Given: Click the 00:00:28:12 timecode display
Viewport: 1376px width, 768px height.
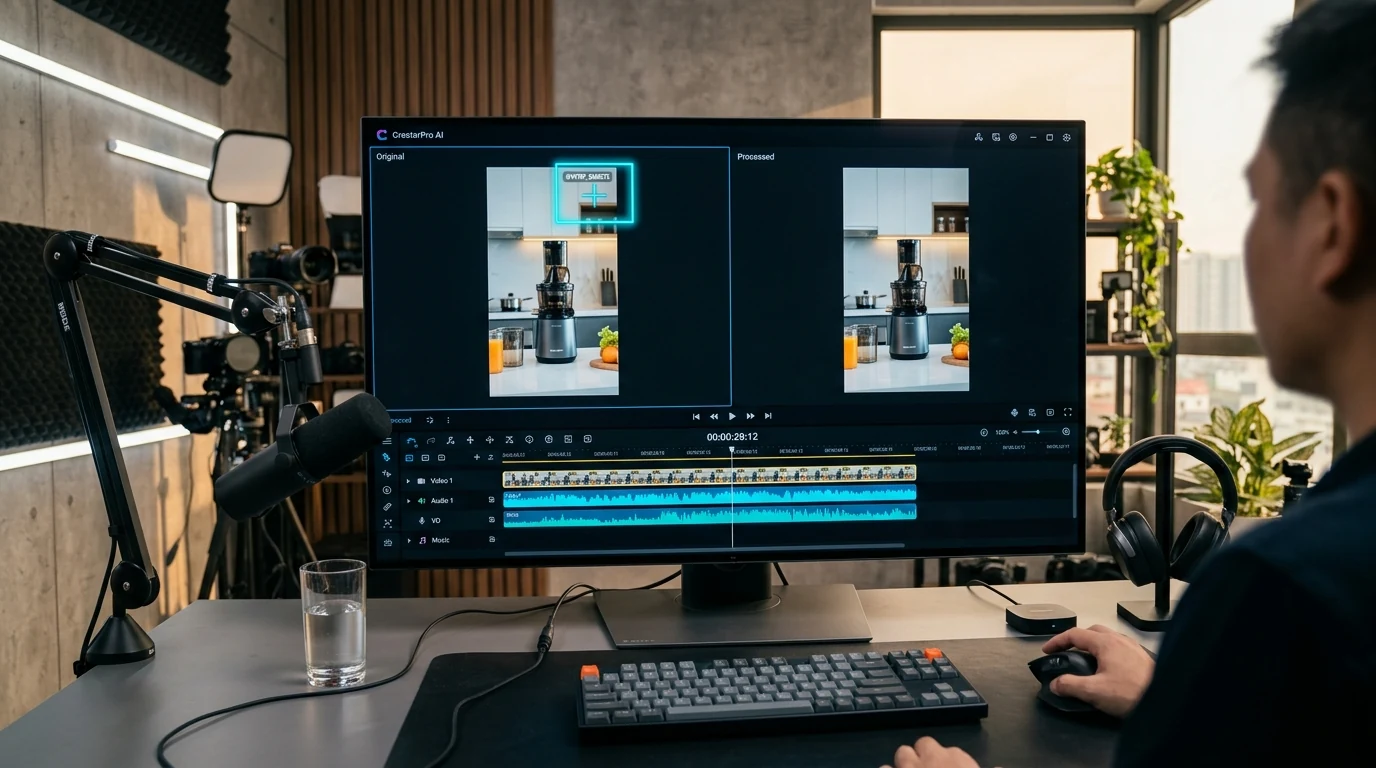Looking at the screenshot, I should coord(732,437).
